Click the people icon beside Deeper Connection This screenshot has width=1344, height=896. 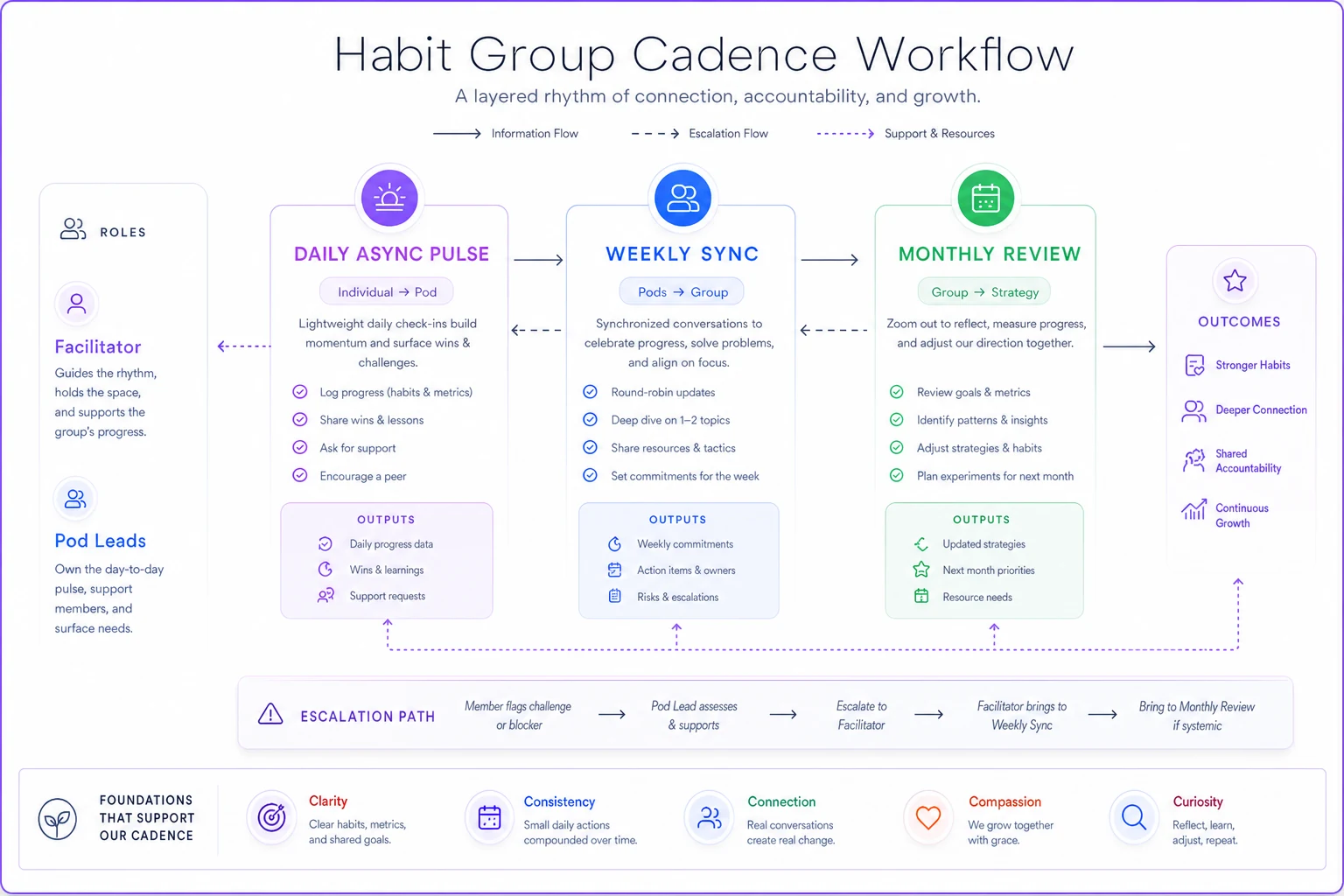(1193, 410)
